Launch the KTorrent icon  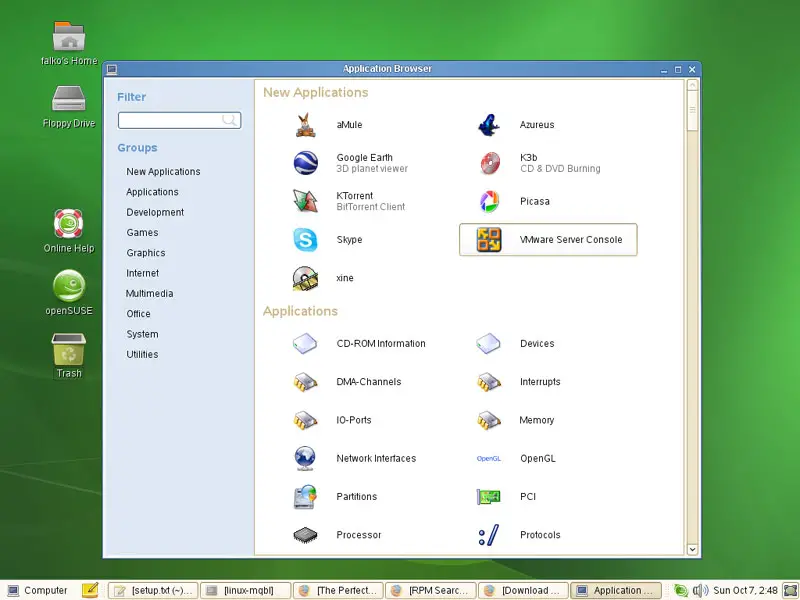305,201
